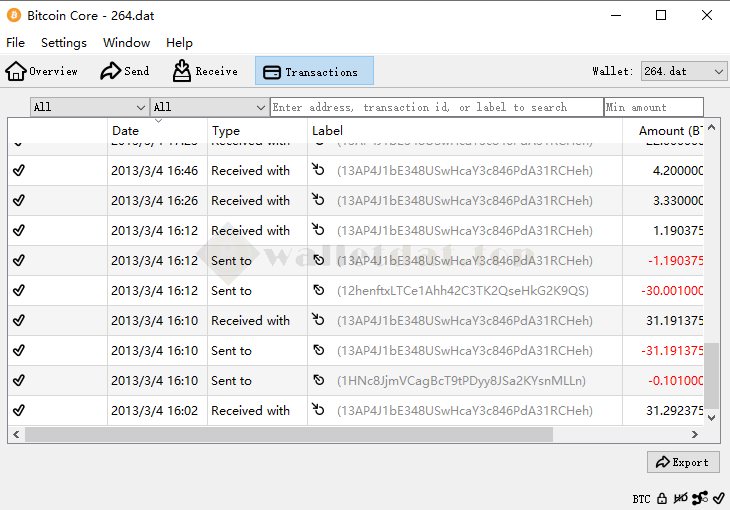
Task: Open the File menu
Action: (x=16, y=43)
